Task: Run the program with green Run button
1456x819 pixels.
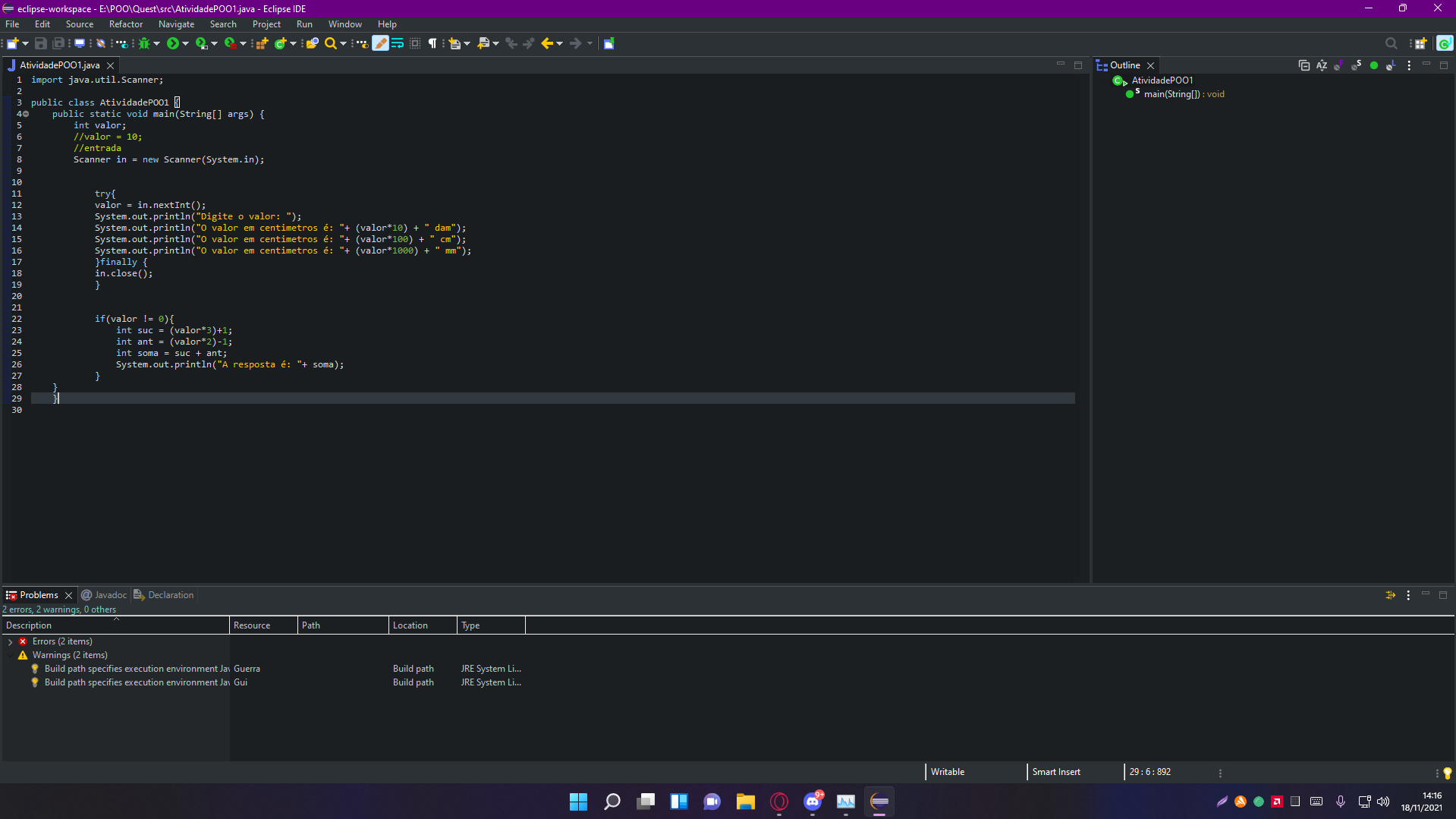Action: 173,43
